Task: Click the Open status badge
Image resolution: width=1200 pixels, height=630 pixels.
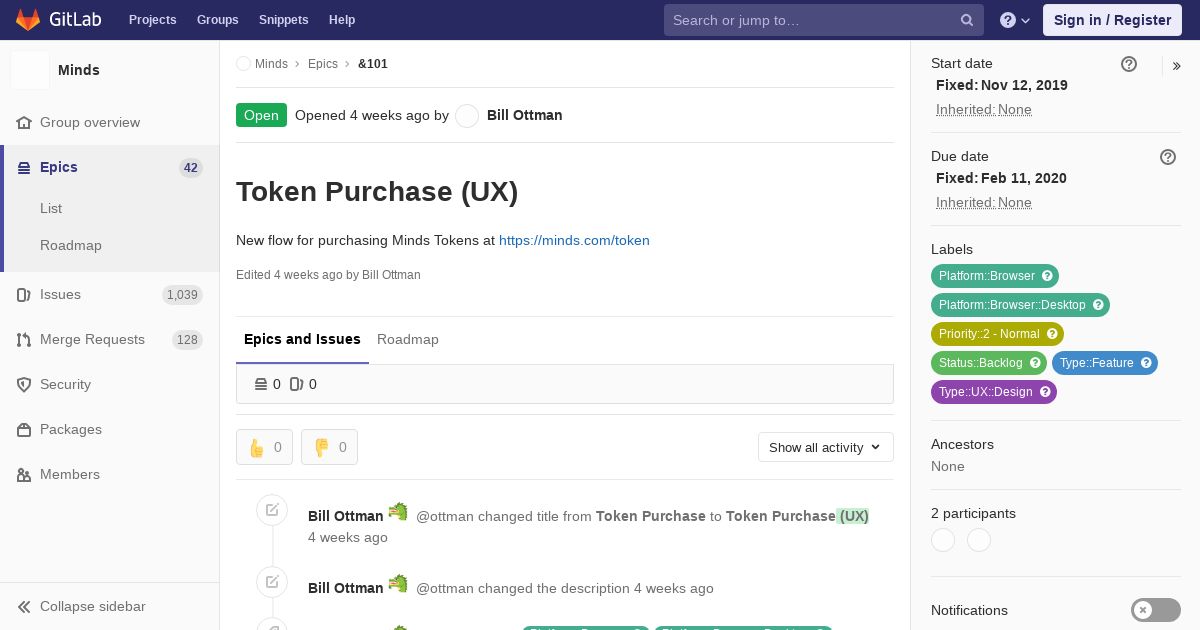Action: 261,115
